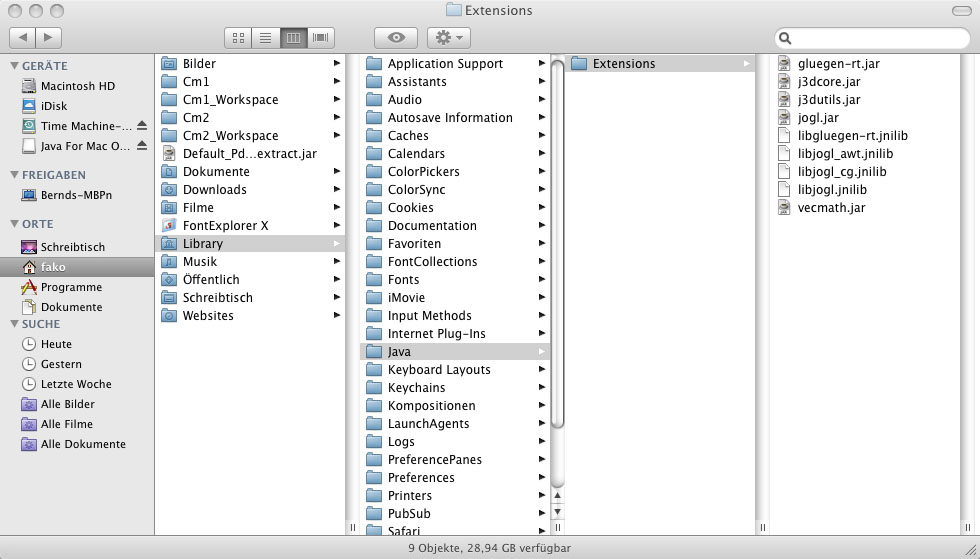This screenshot has height=559, width=980.
Task: Go back with the left arrow button
Action: [22, 38]
